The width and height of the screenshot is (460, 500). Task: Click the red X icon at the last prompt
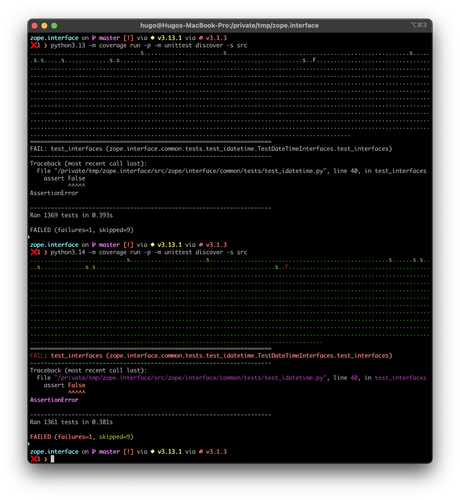[34, 459]
